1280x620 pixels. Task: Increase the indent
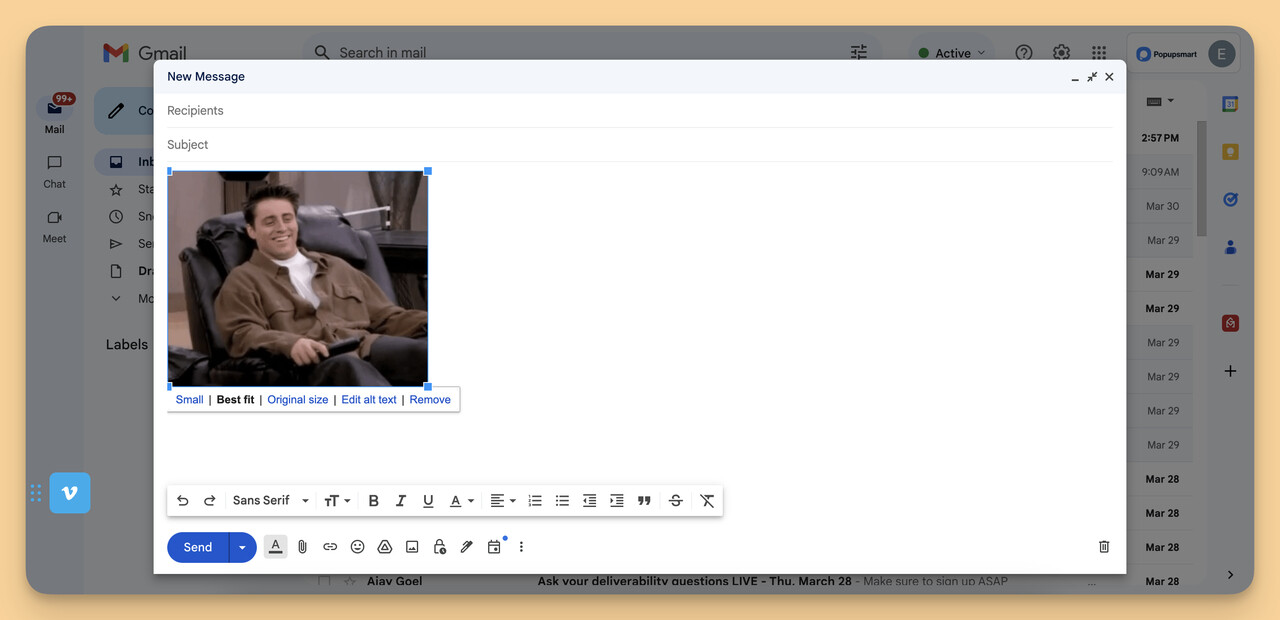617,501
